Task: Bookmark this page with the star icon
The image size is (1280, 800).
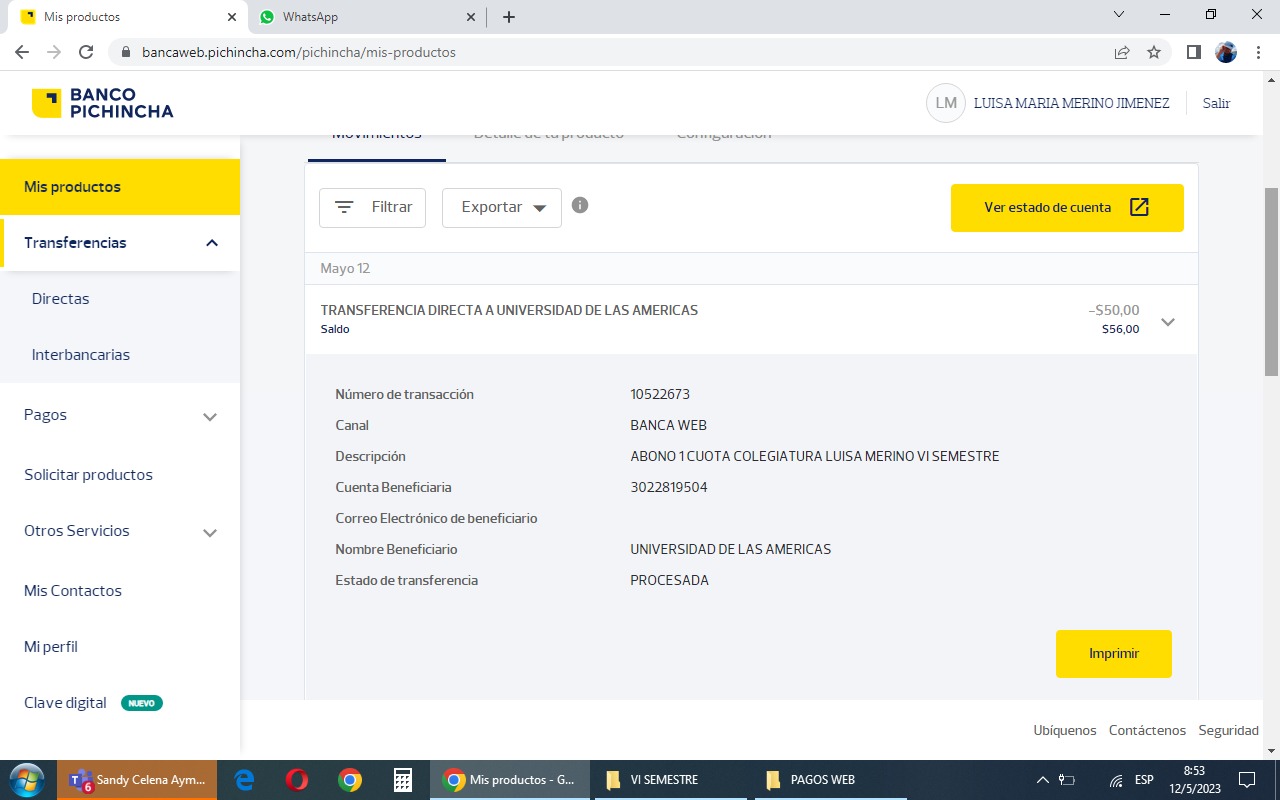Action: 1154,52
